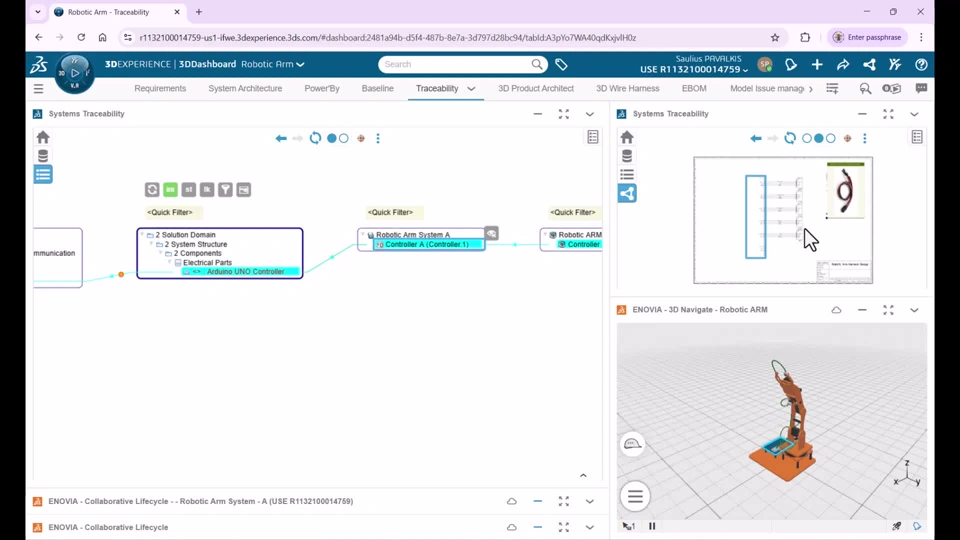The width and height of the screenshot is (960, 540).
Task: Switch to the 3D Product Architect tab
Action: coord(536,89)
